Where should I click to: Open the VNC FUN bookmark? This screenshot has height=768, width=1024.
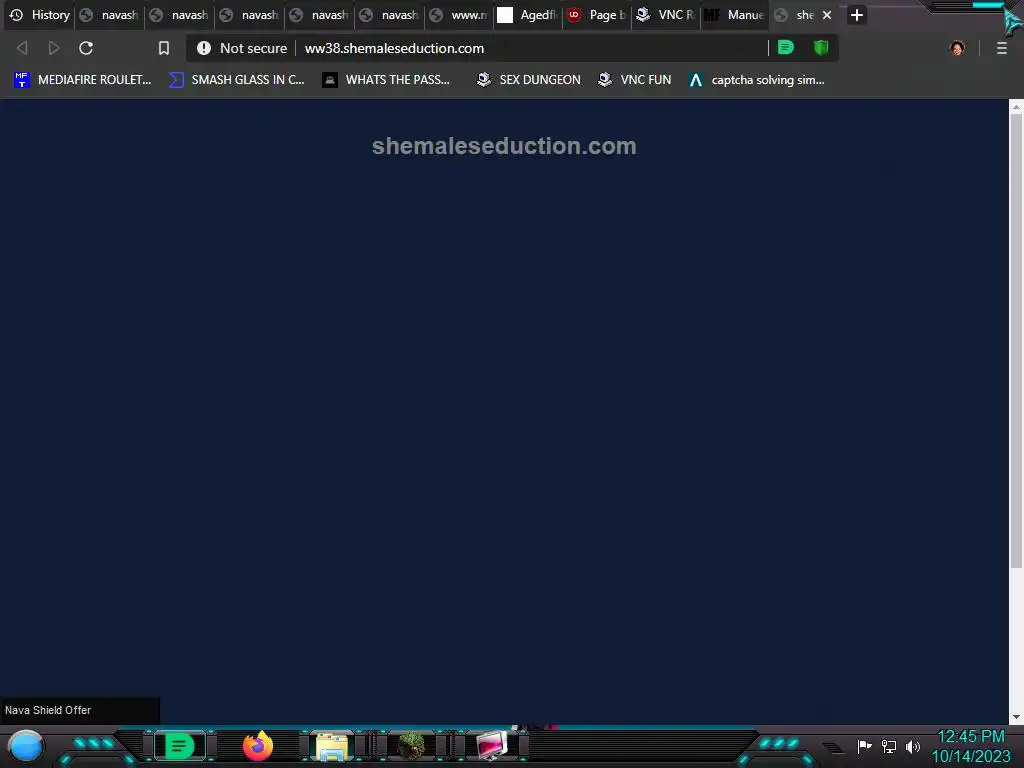(x=635, y=80)
